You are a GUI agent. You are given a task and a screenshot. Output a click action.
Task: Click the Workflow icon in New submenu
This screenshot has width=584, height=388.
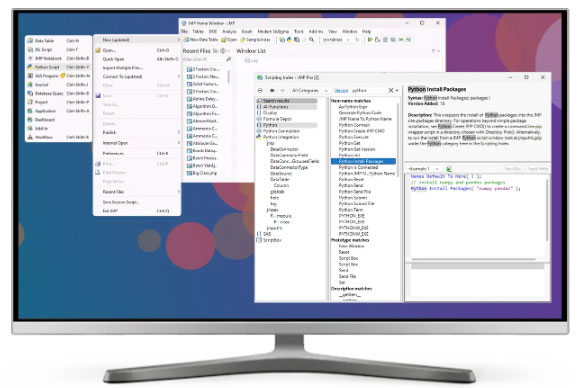(30, 137)
